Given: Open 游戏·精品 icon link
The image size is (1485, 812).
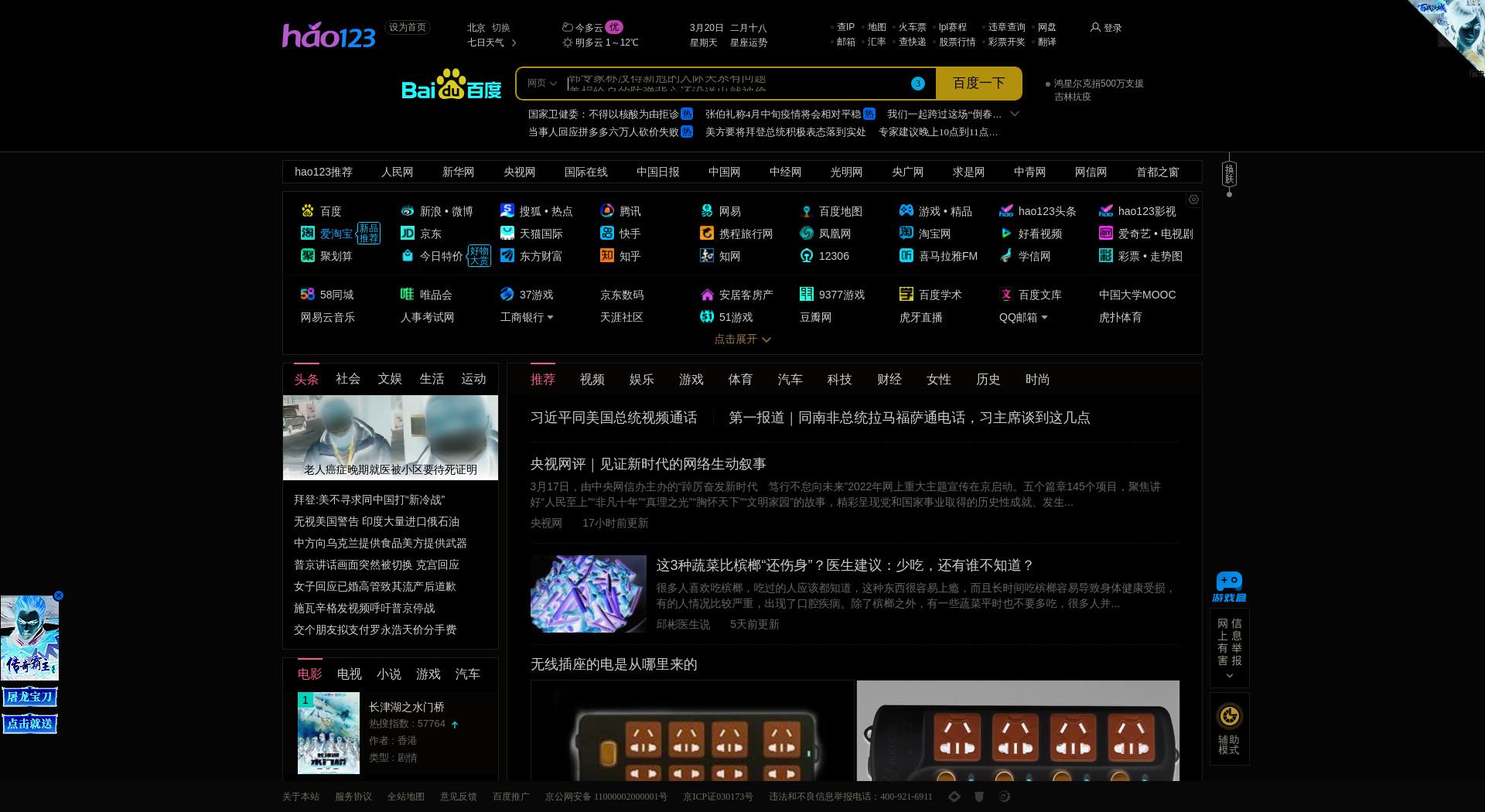Looking at the screenshot, I should click(906, 211).
